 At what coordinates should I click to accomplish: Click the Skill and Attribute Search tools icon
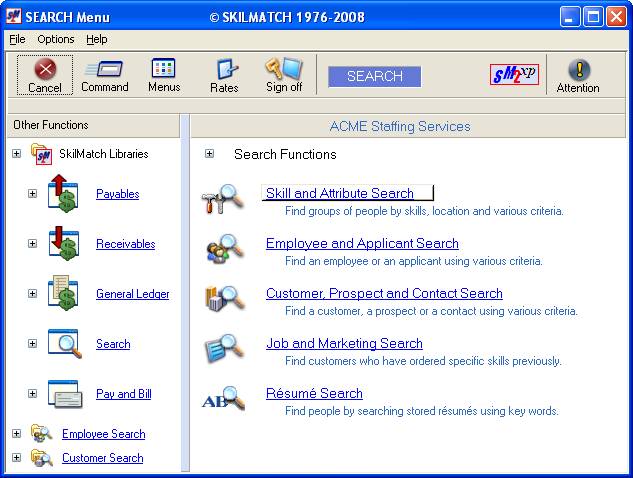pyautogui.click(x=223, y=199)
